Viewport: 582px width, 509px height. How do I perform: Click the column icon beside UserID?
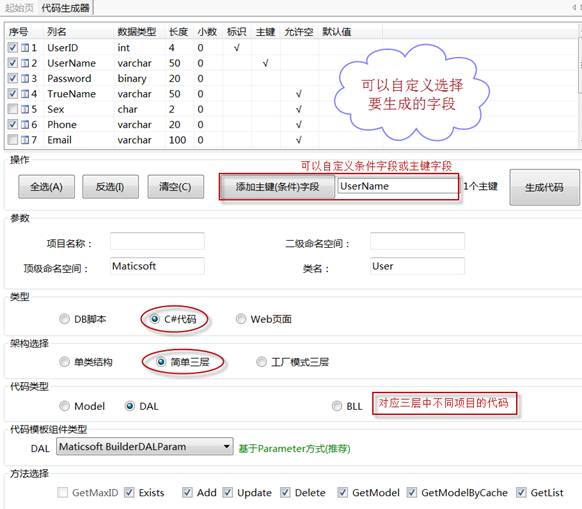(x=25, y=48)
